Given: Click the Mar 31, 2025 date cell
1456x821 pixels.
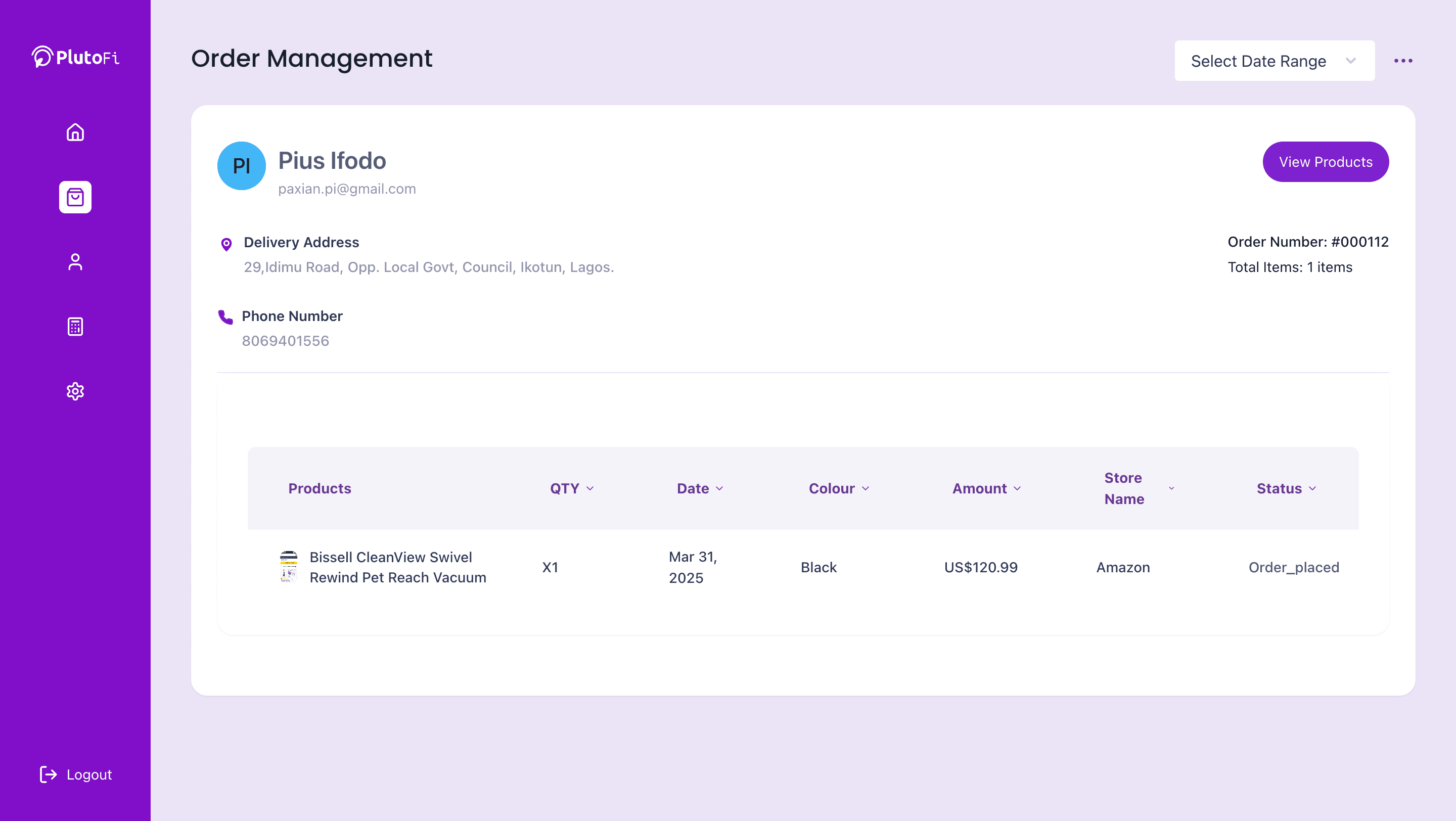Looking at the screenshot, I should pos(693,567).
